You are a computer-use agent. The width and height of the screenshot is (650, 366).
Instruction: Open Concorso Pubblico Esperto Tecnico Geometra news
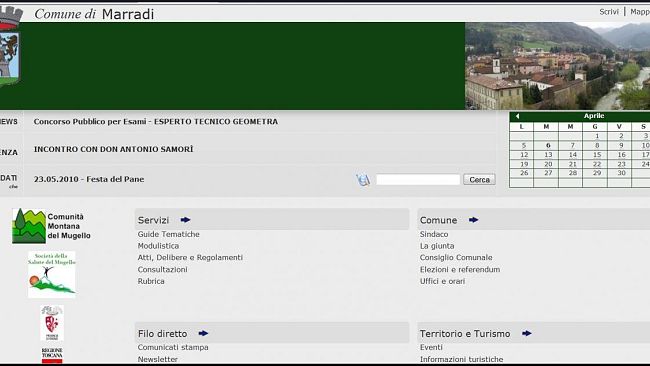click(x=156, y=121)
